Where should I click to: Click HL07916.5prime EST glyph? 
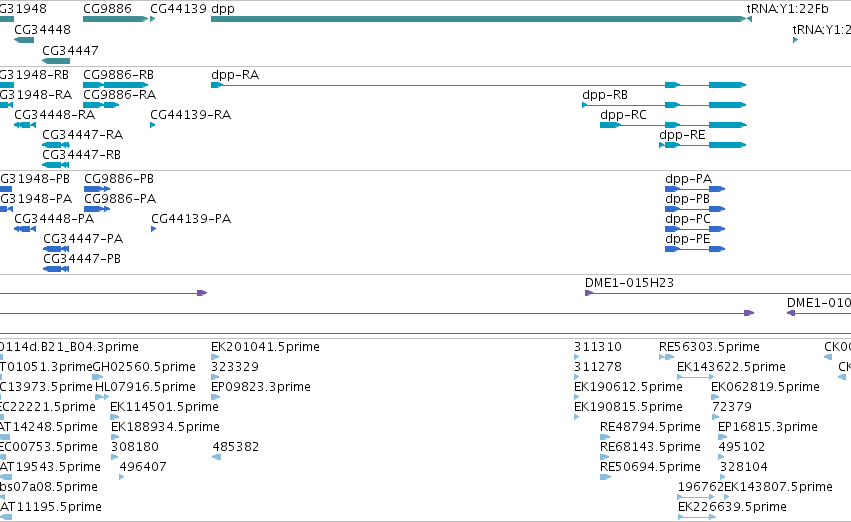pos(102,397)
